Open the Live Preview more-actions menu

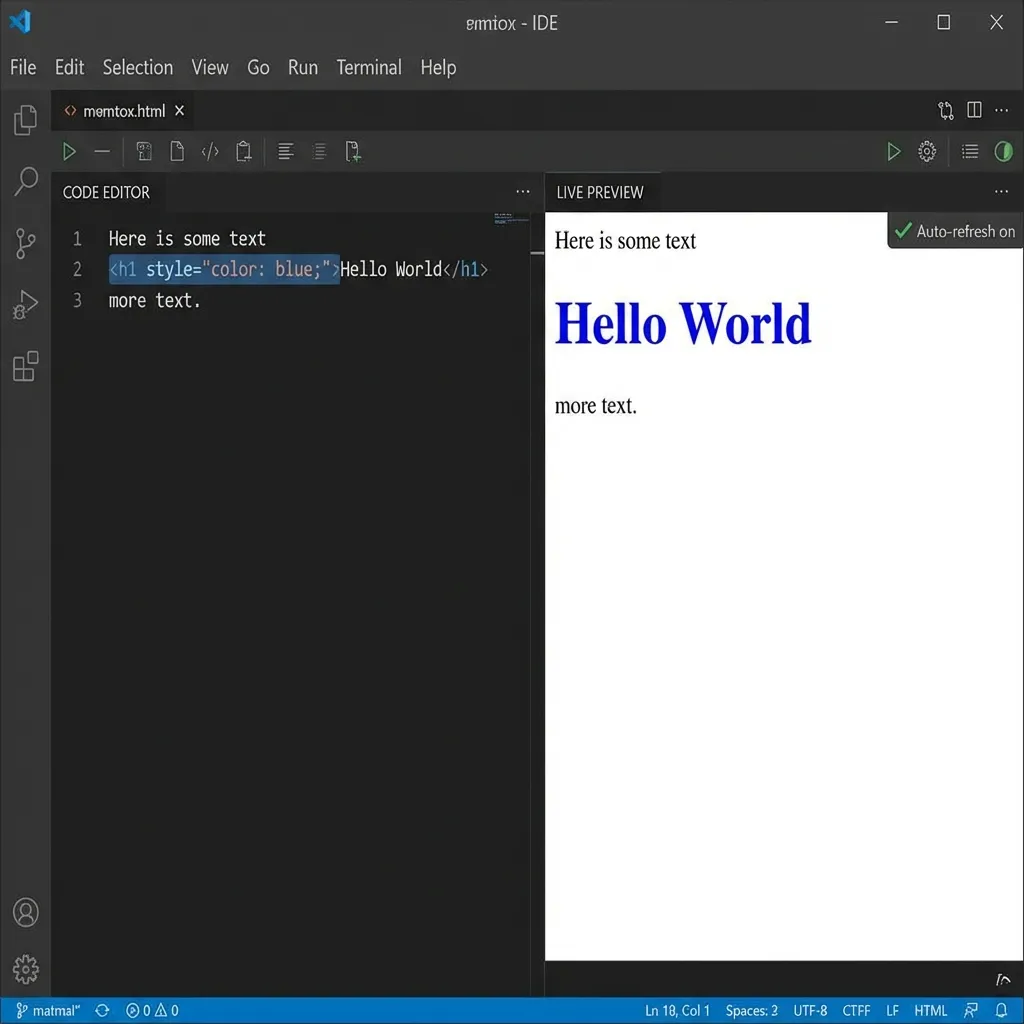[x=1001, y=191]
